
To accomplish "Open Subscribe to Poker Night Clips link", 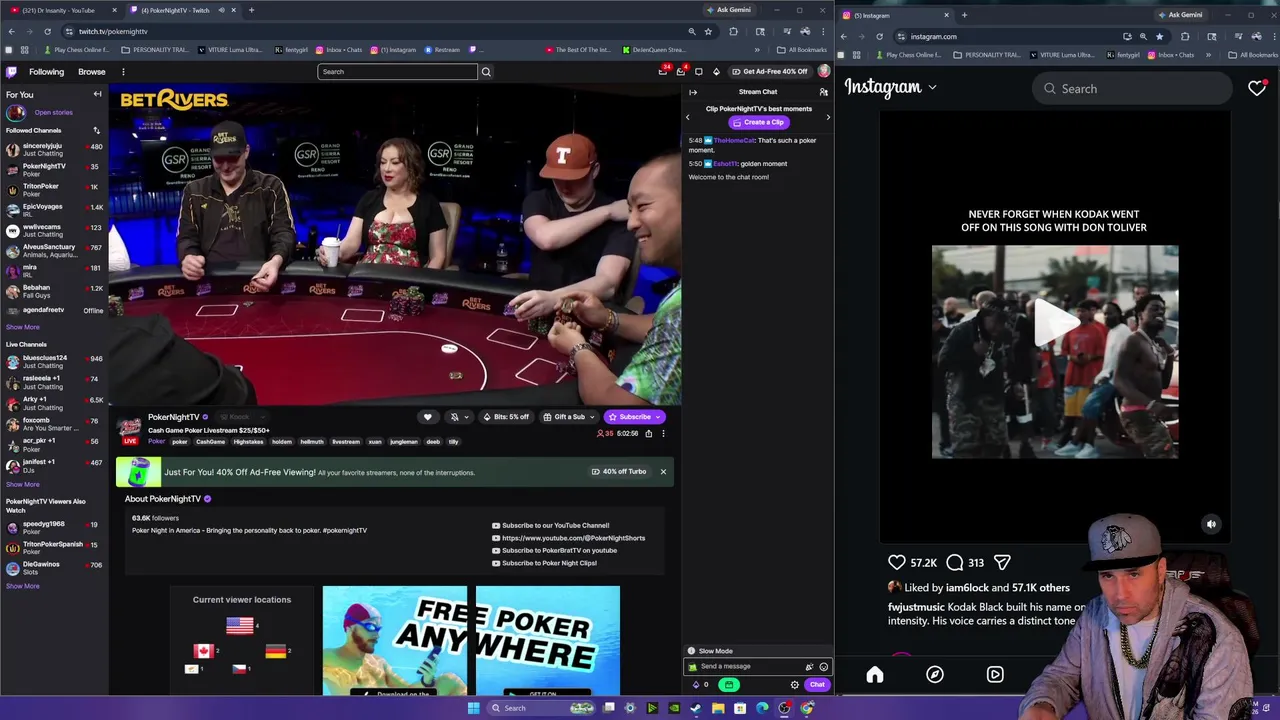I will pyautogui.click(x=544, y=563).
